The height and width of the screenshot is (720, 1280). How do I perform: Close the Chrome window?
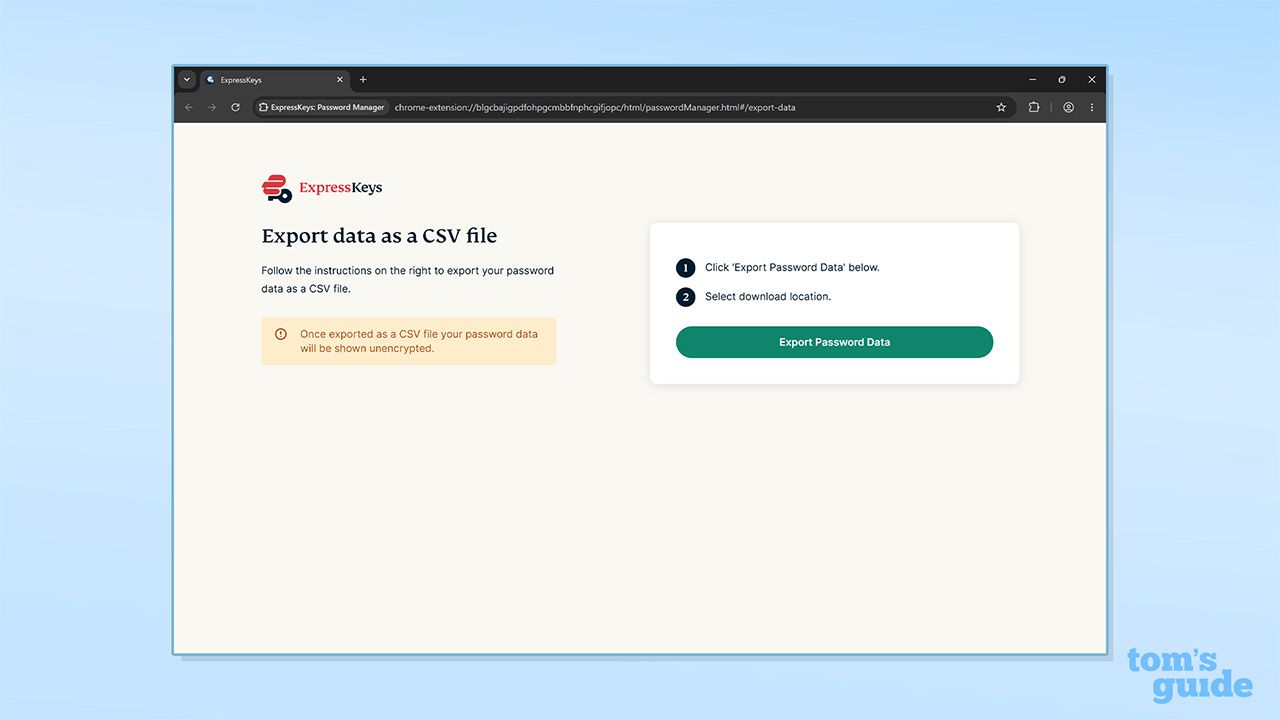coord(1092,79)
